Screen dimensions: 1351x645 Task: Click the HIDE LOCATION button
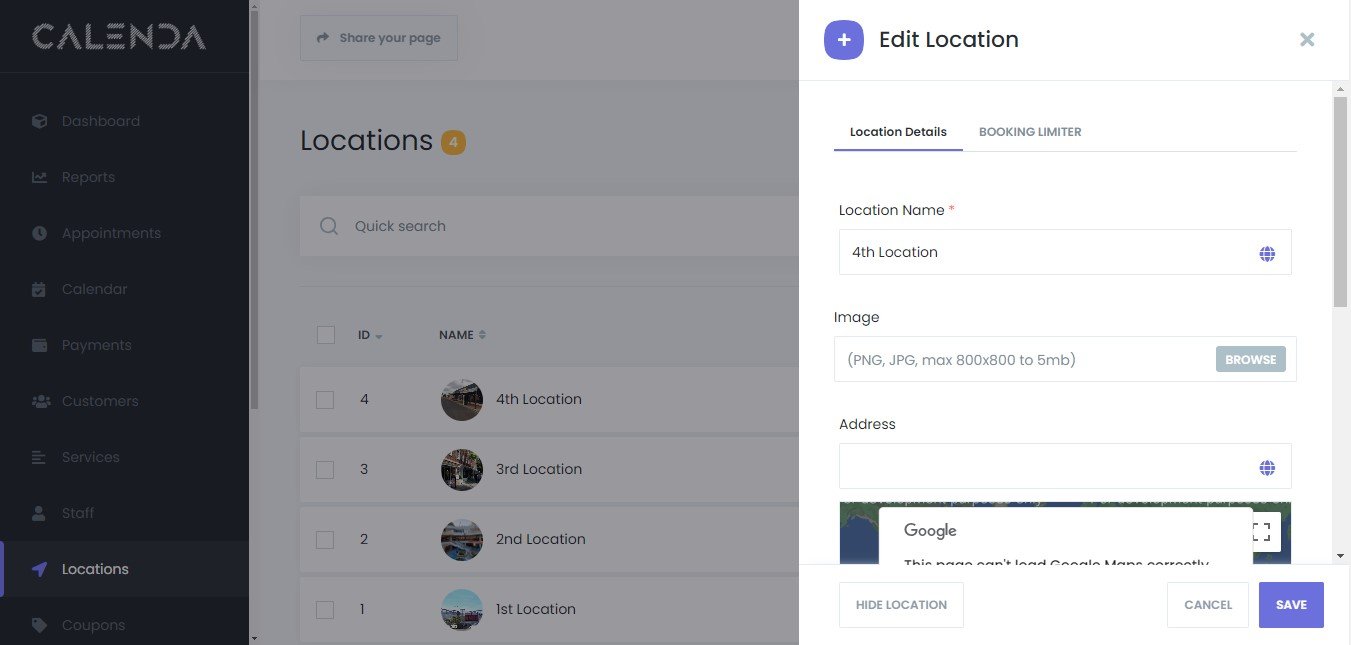[x=901, y=605]
